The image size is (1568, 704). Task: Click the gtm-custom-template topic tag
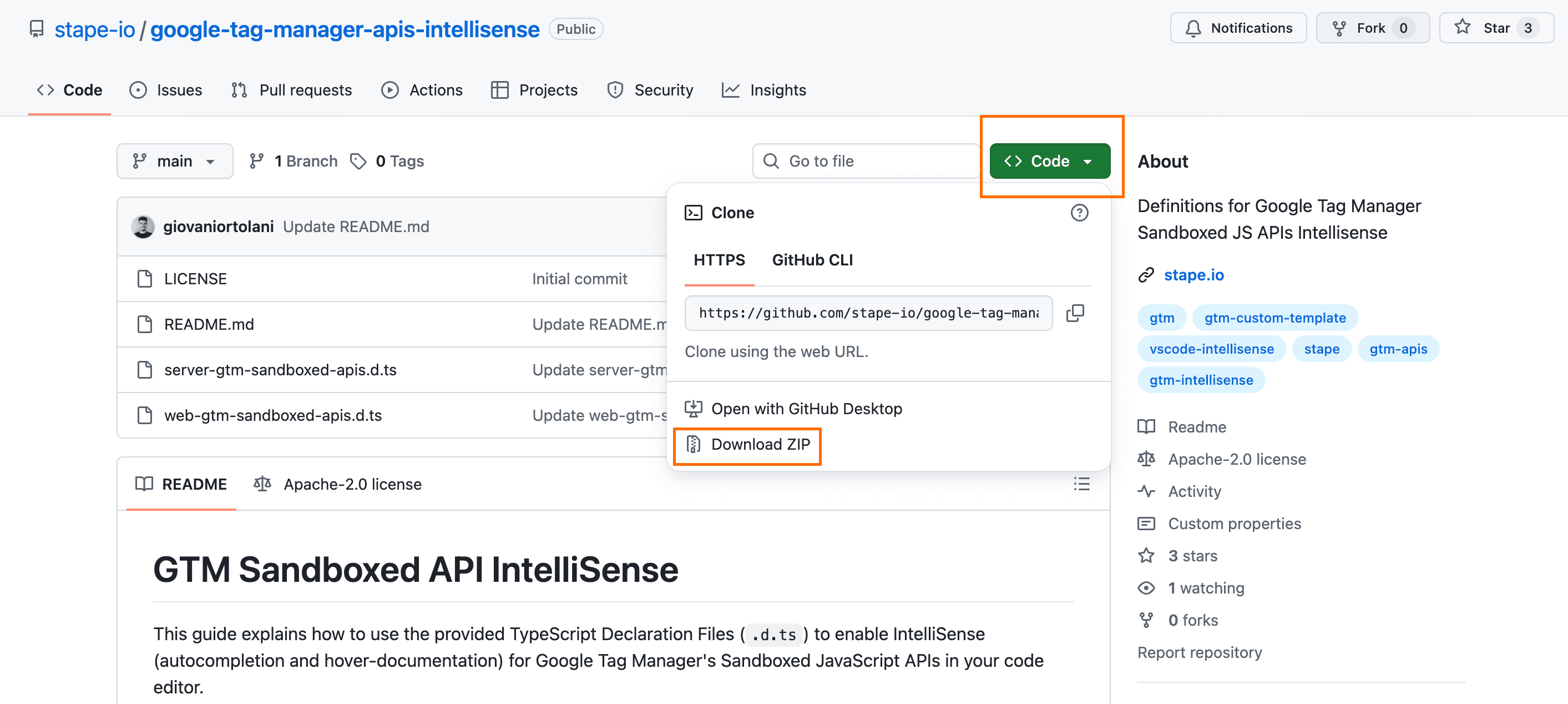click(1274, 318)
